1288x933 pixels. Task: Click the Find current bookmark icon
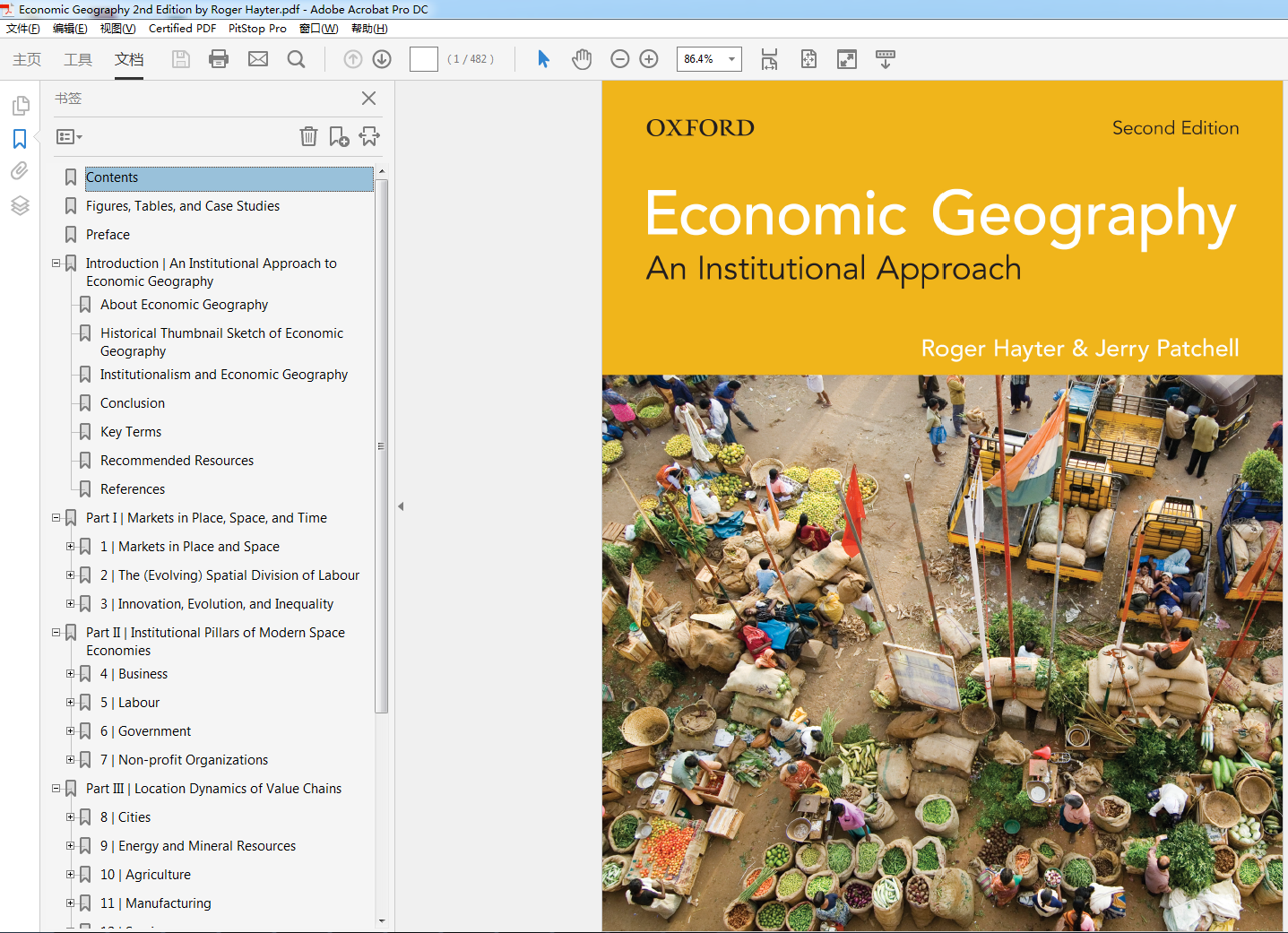coord(369,136)
